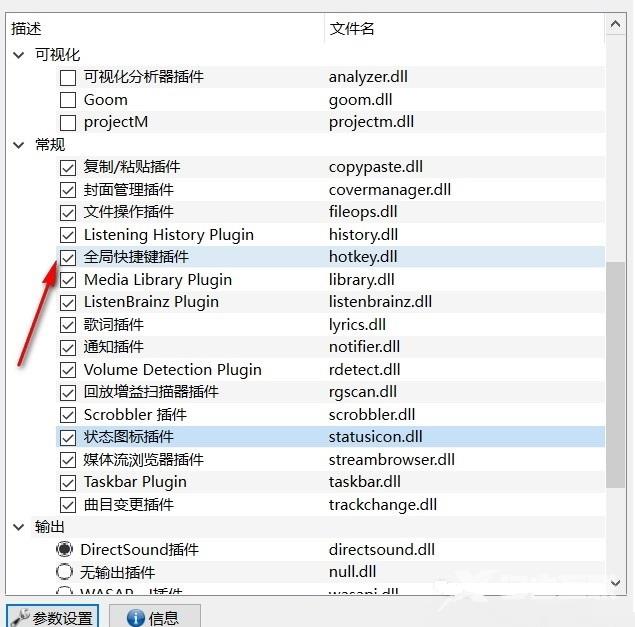Collapse the 可视化 group chevron
This screenshot has height=627, width=635.
point(19,55)
